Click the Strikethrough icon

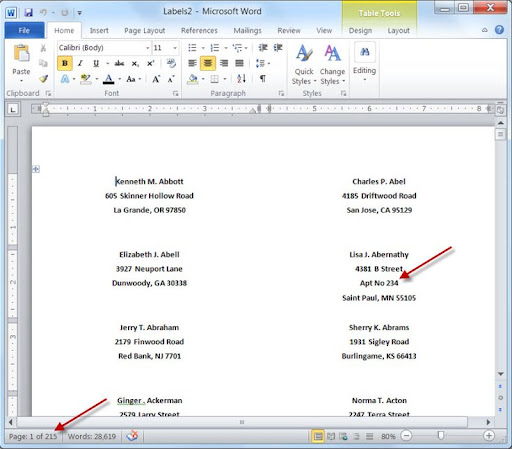(x=119, y=63)
